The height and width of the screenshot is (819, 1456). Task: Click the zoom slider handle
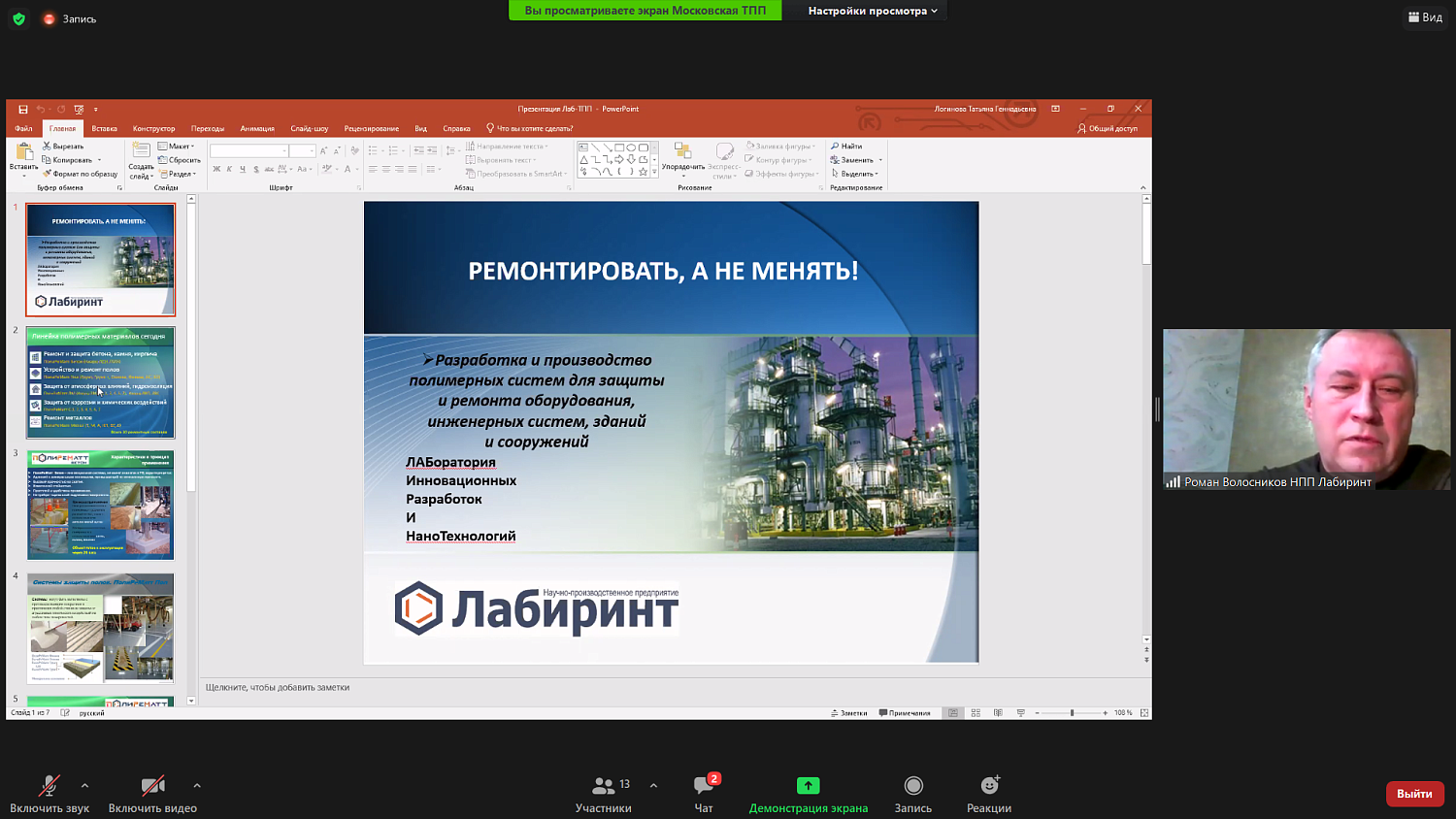[x=1072, y=713]
